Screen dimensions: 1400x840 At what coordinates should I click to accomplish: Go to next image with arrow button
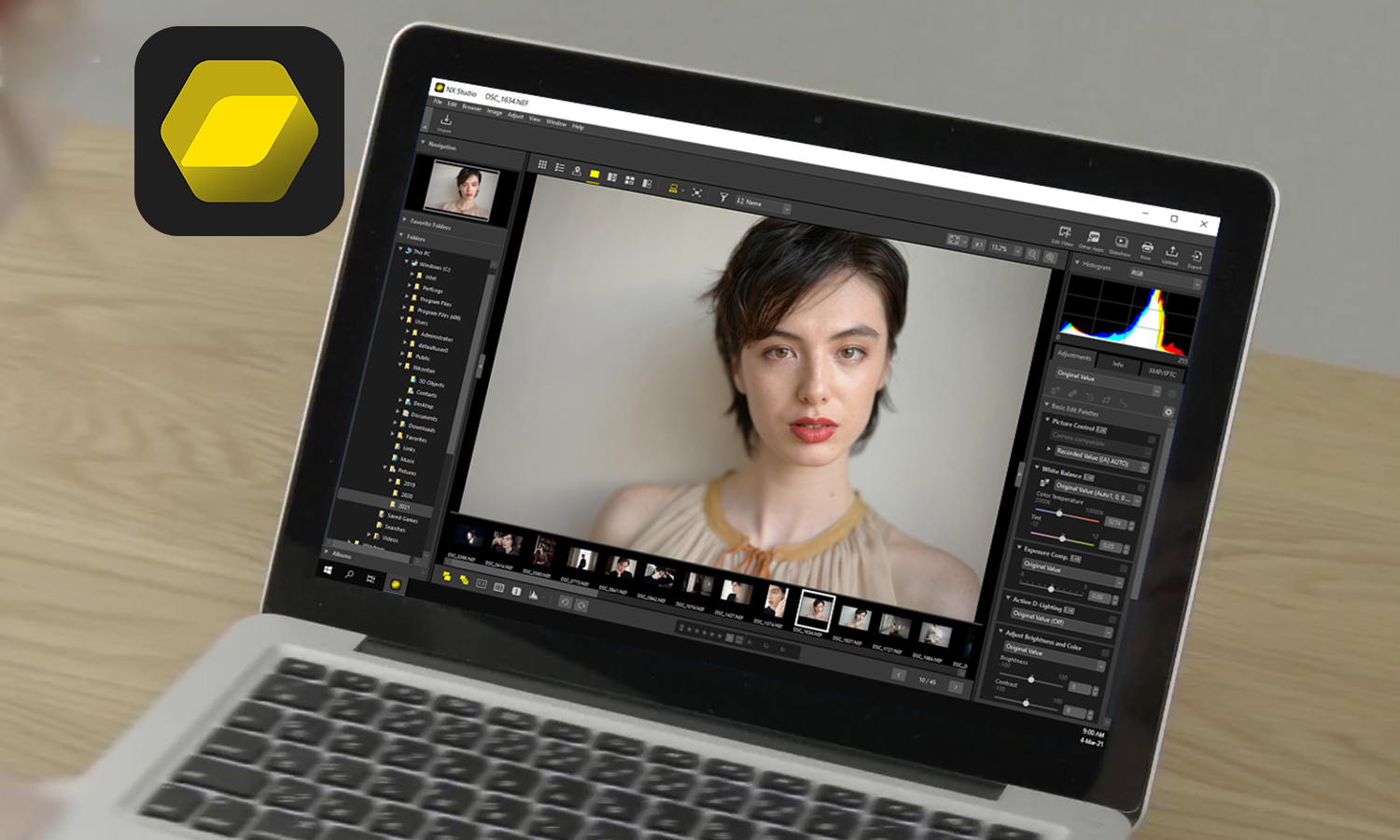[955, 687]
